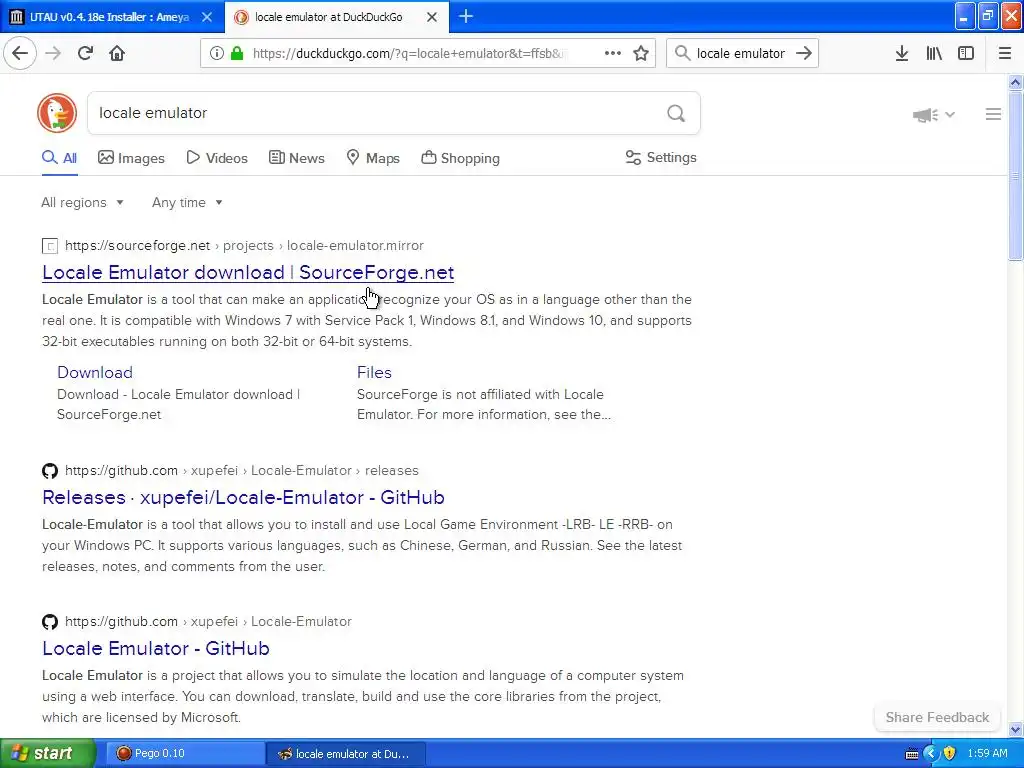Click the browser address bar URL
Viewport: 1024px width, 768px height.
(x=408, y=54)
